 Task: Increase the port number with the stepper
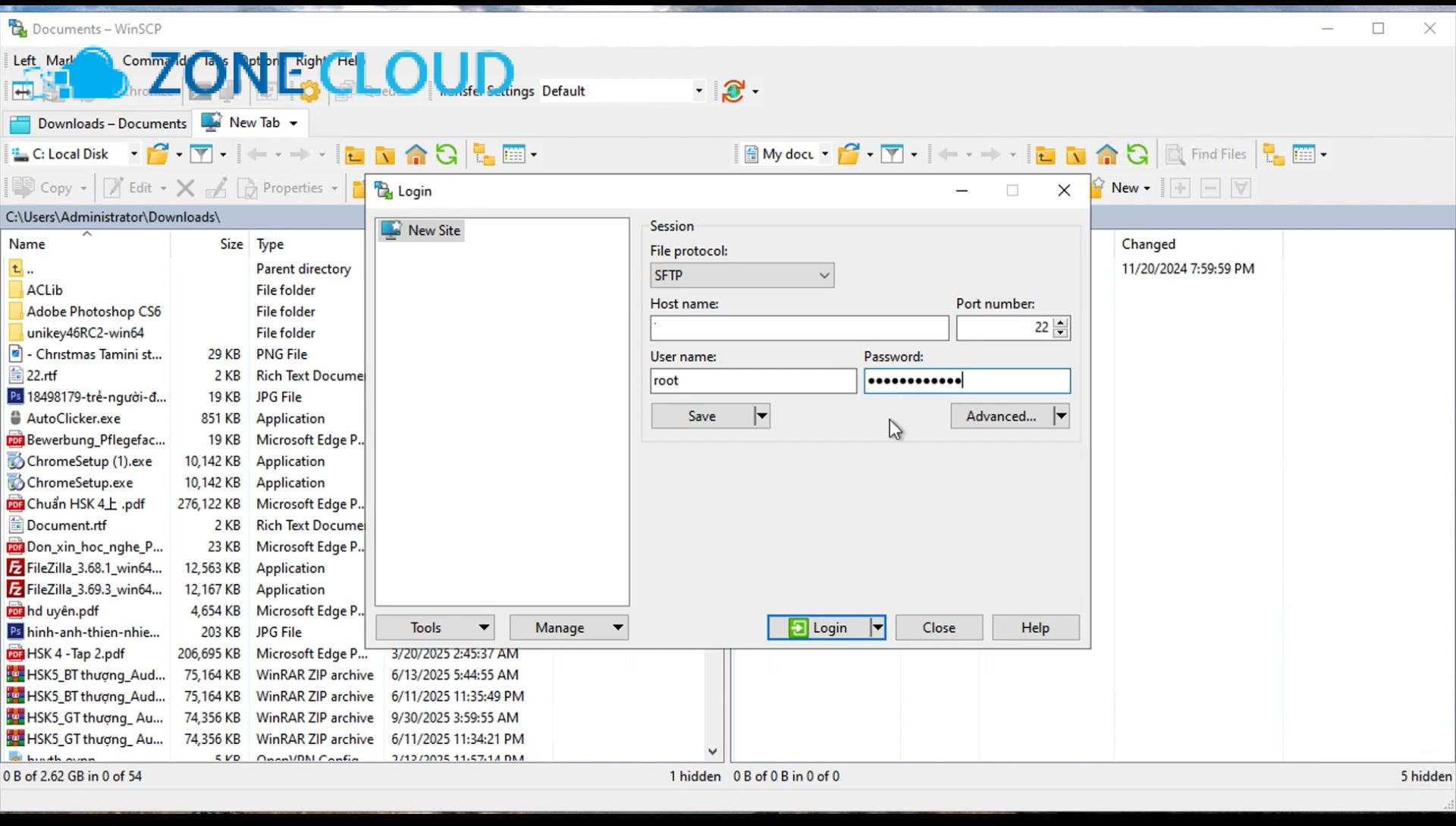pyautogui.click(x=1059, y=323)
